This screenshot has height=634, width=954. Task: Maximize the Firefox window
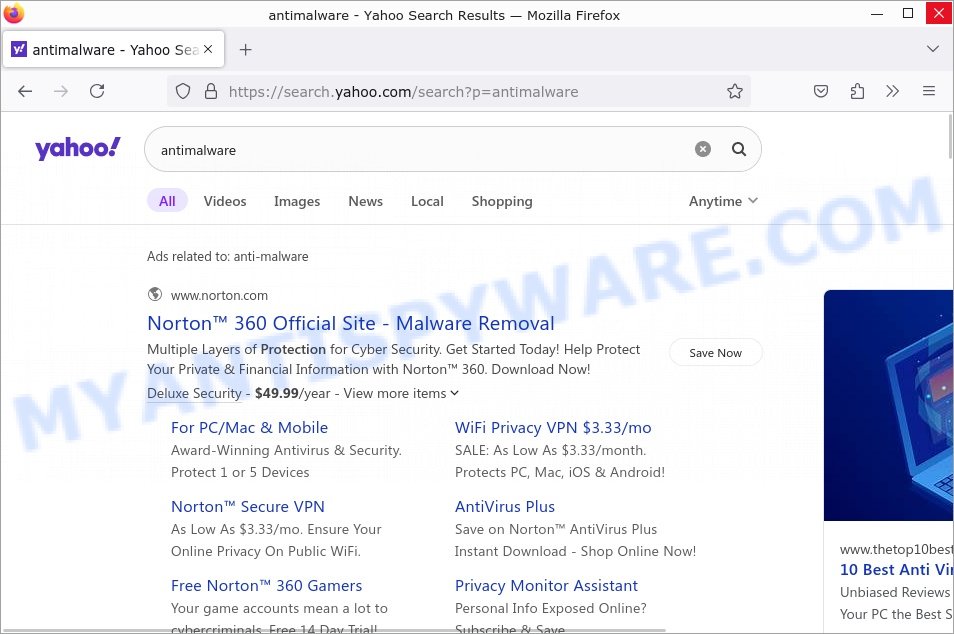click(908, 13)
